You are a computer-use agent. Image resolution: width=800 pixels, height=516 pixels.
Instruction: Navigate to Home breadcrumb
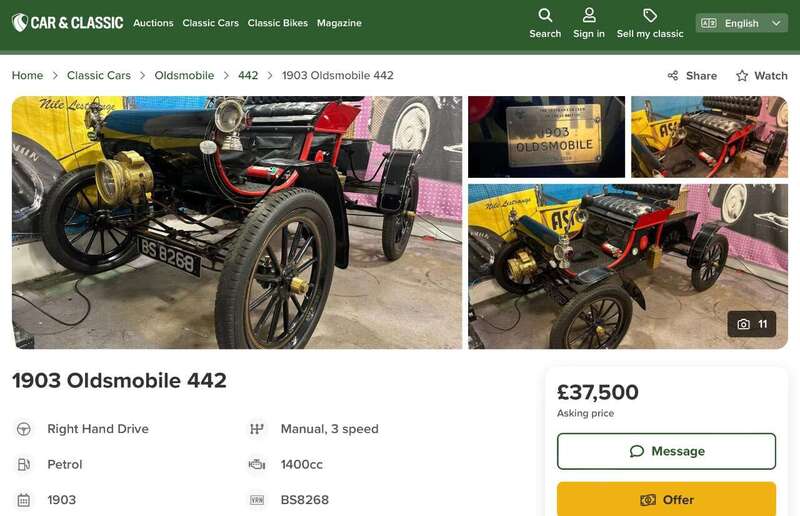click(x=27, y=76)
